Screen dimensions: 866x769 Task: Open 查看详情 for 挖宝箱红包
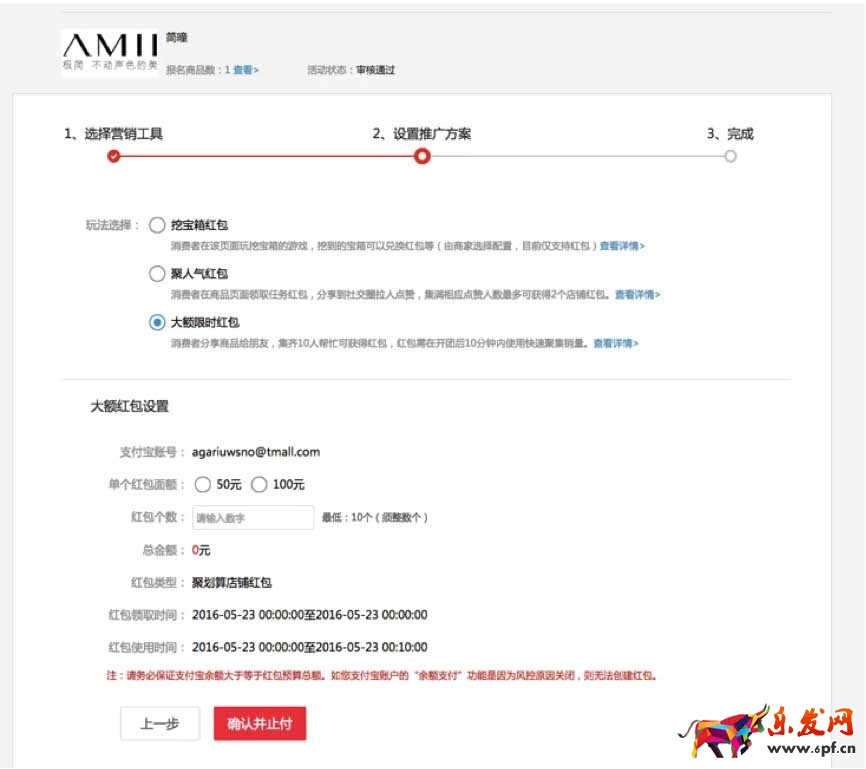[x=622, y=246]
